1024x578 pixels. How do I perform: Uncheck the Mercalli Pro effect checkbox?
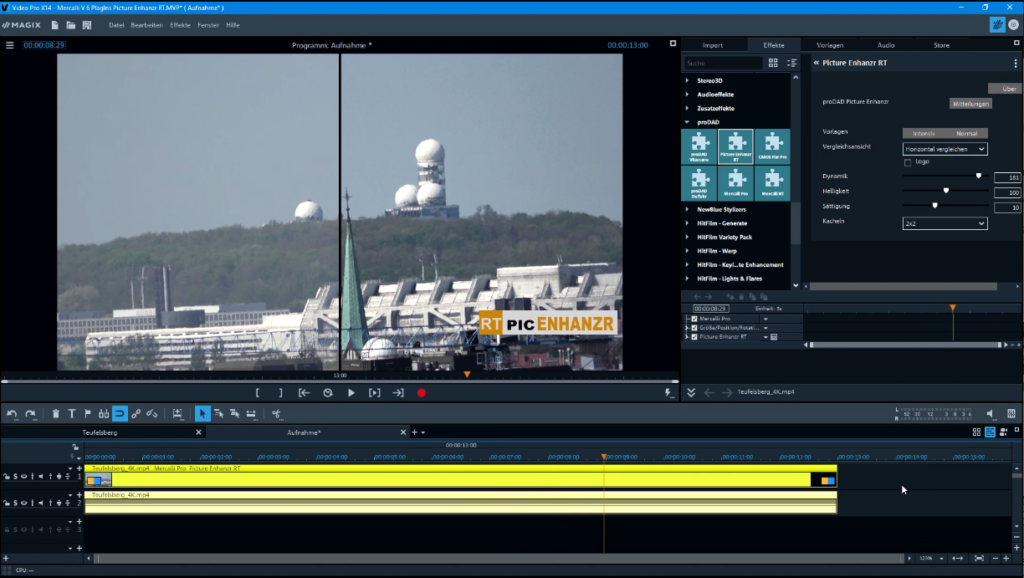click(x=694, y=319)
